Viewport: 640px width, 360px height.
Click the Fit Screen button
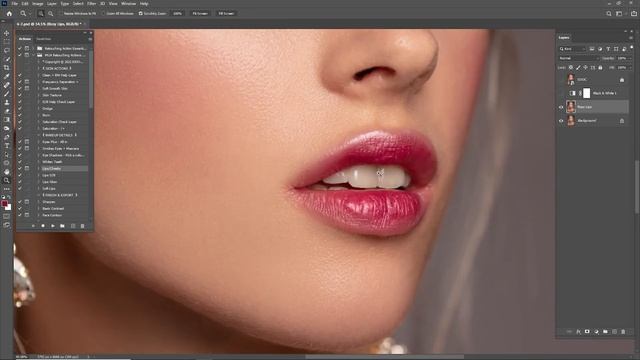coord(200,13)
